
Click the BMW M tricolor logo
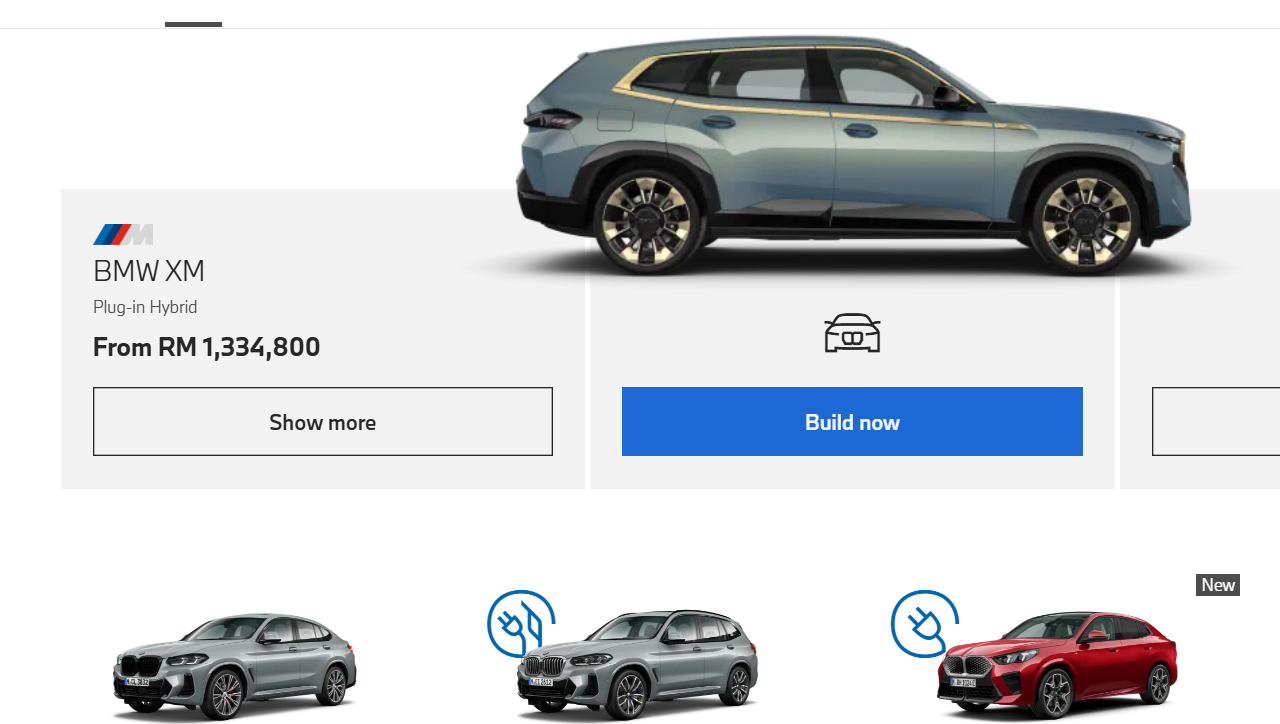pyautogui.click(x=123, y=235)
